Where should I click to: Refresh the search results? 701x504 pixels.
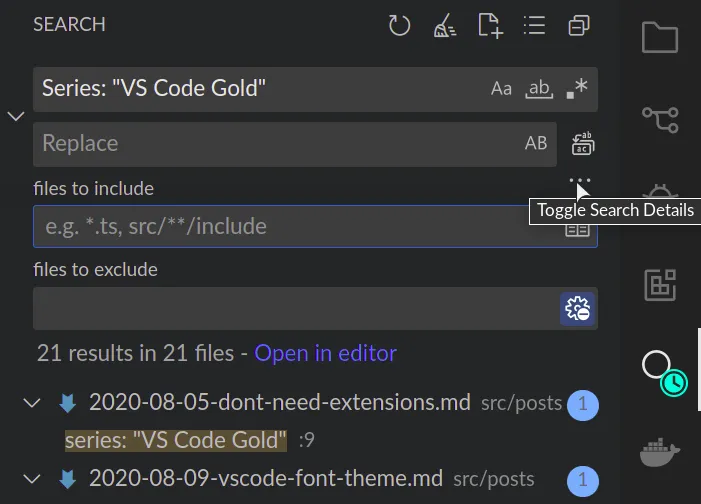pyautogui.click(x=399, y=25)
